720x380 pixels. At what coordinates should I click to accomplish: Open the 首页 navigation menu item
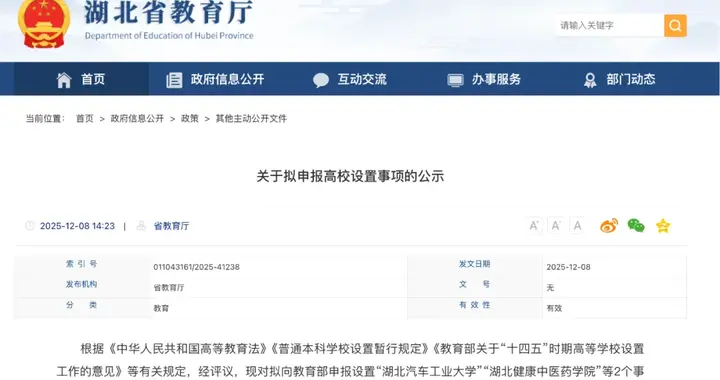[81, 79]
